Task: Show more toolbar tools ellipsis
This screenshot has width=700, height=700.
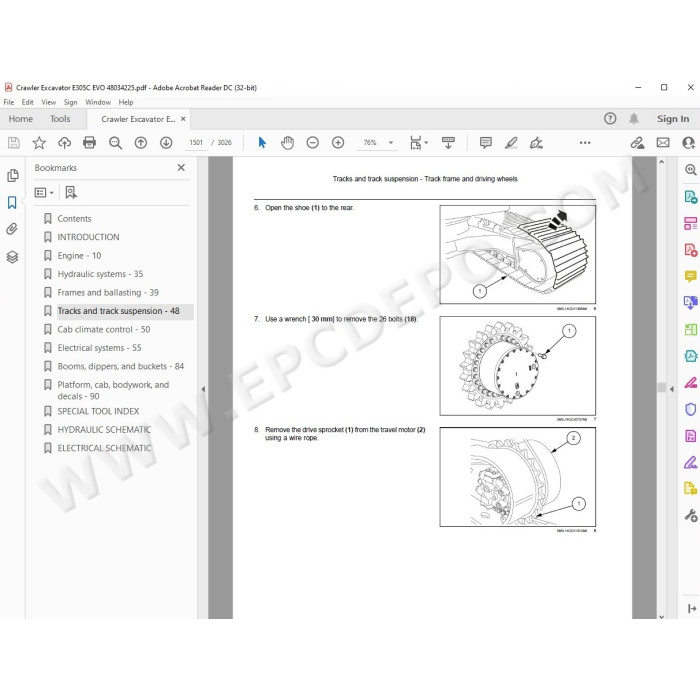Action: [x=585, y=143]
